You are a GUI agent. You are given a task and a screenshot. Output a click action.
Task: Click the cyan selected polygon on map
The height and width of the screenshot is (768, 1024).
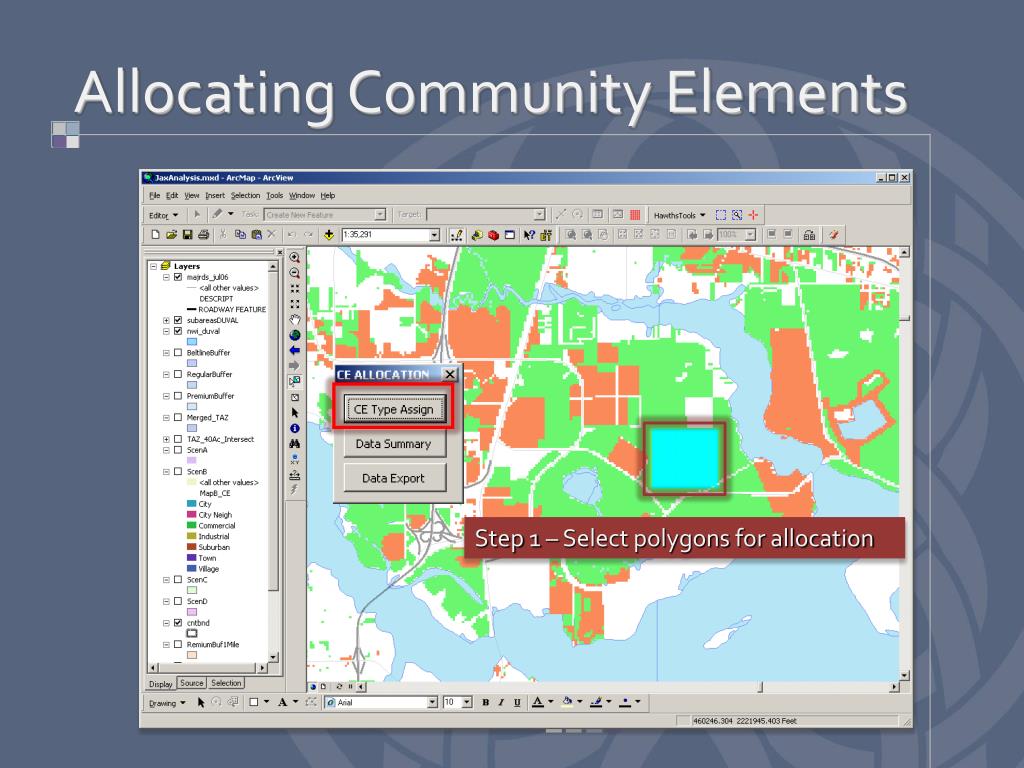[x=683, y=458]
